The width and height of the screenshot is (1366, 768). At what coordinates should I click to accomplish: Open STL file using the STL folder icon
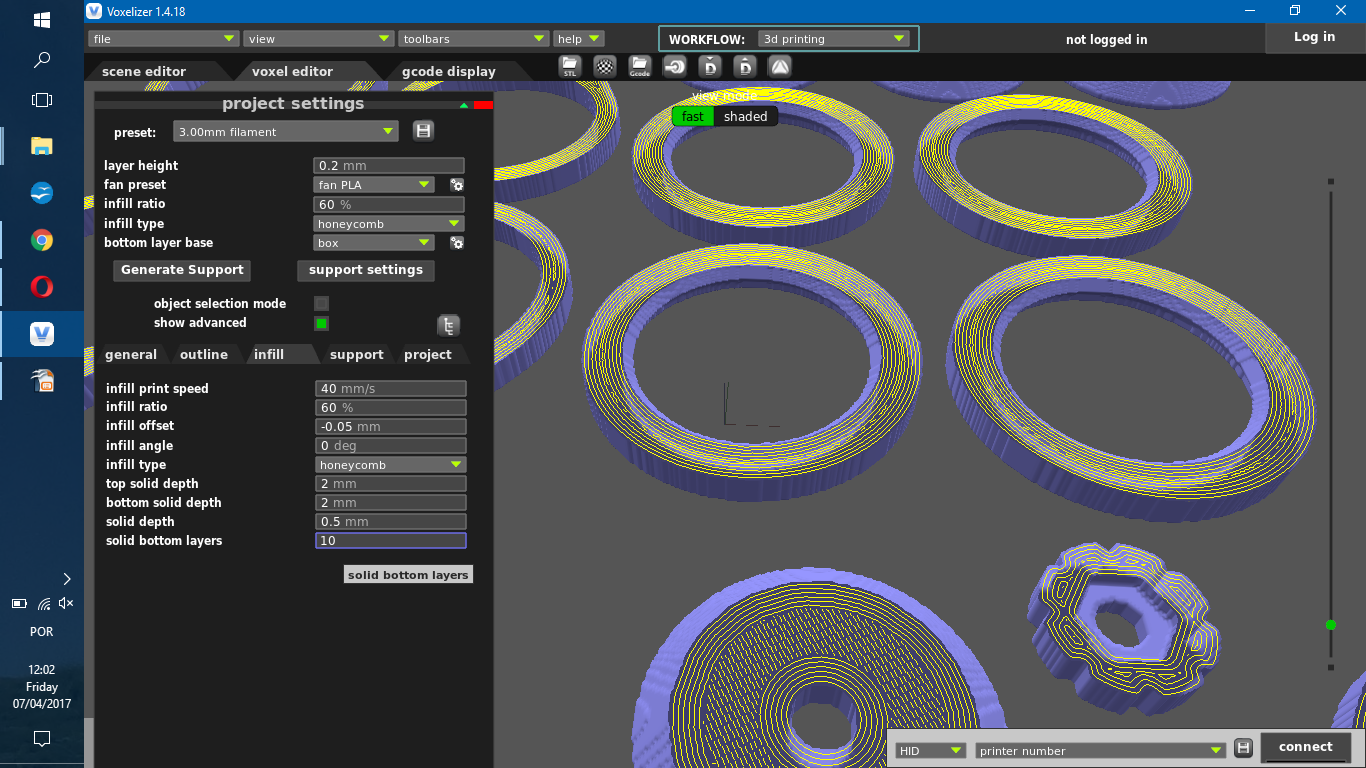click(570, 67)
